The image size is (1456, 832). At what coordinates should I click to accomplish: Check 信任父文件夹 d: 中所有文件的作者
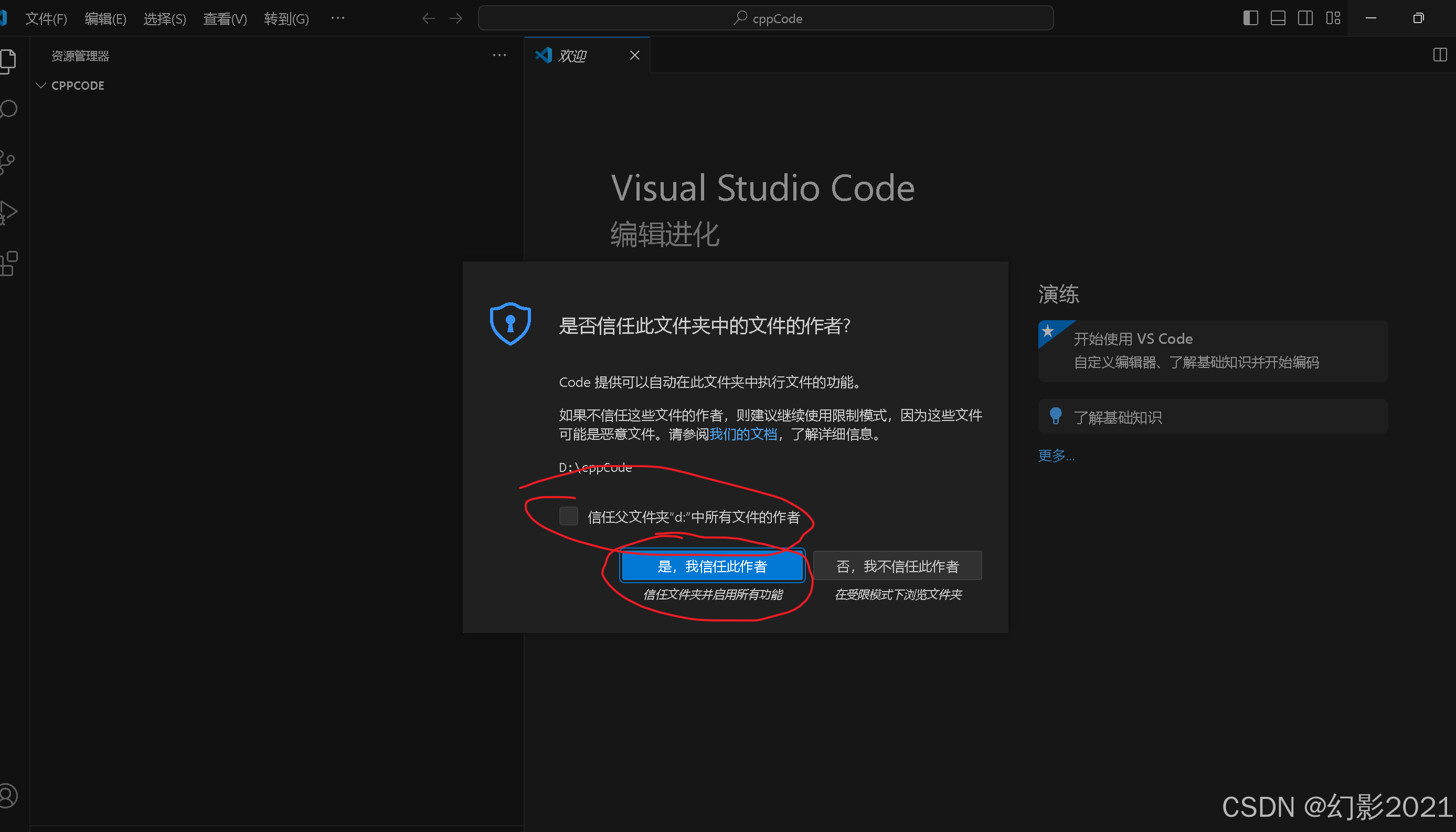tap(569, 516)
